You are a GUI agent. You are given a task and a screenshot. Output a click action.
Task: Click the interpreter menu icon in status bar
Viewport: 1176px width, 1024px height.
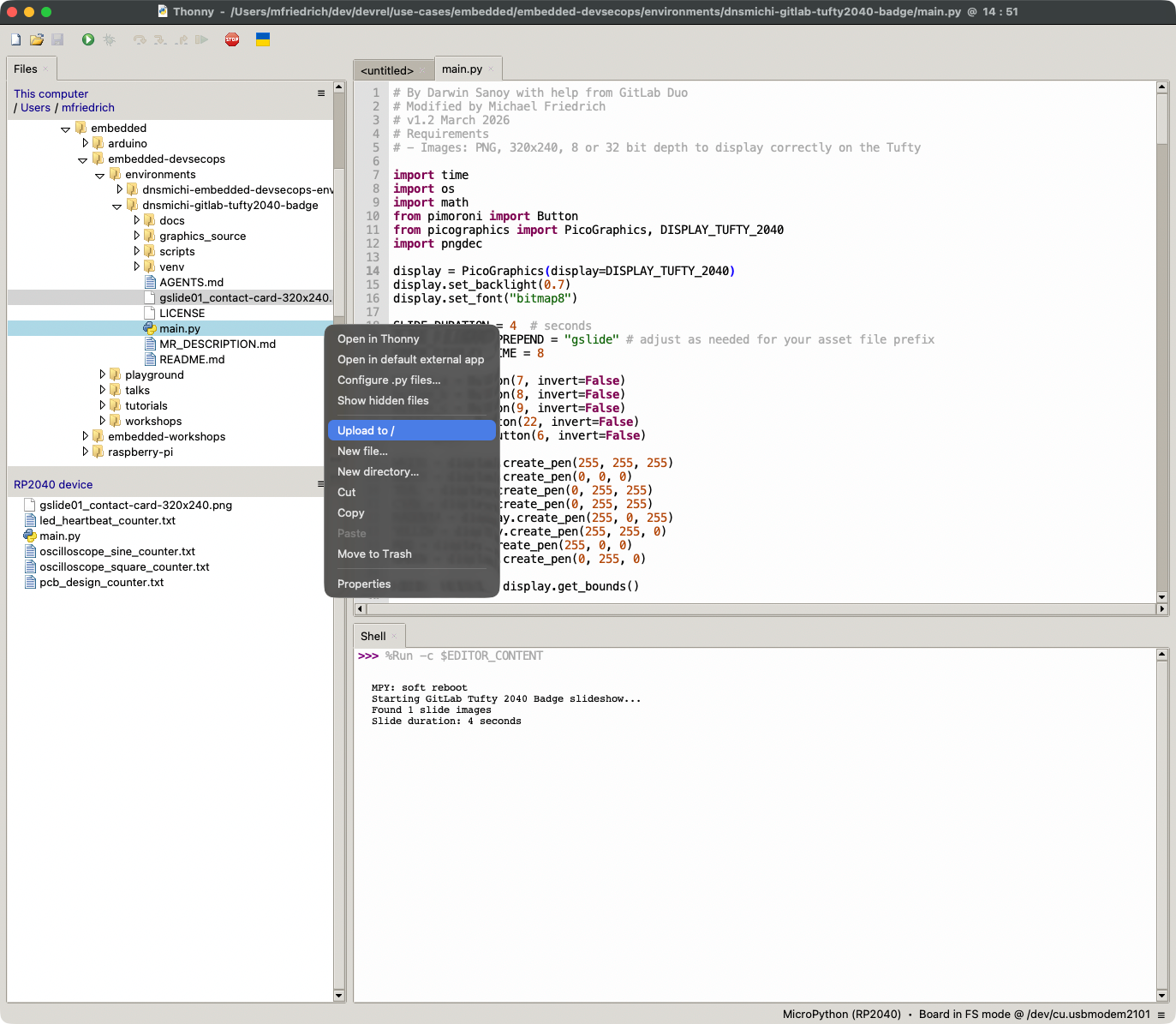point(1161,1015)
